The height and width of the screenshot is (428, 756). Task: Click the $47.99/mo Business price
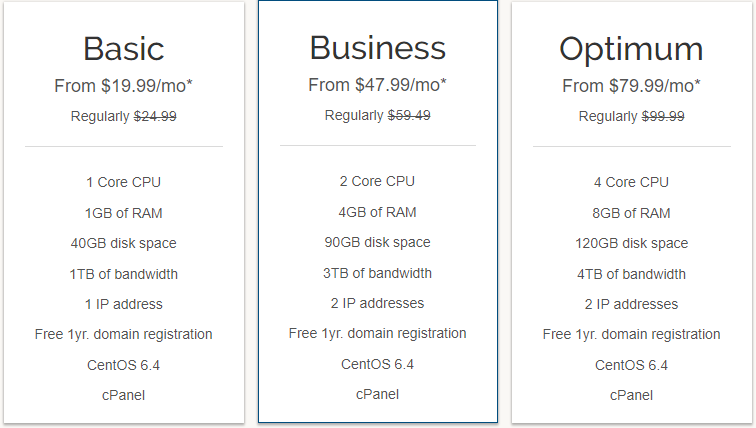coord(377,85)
